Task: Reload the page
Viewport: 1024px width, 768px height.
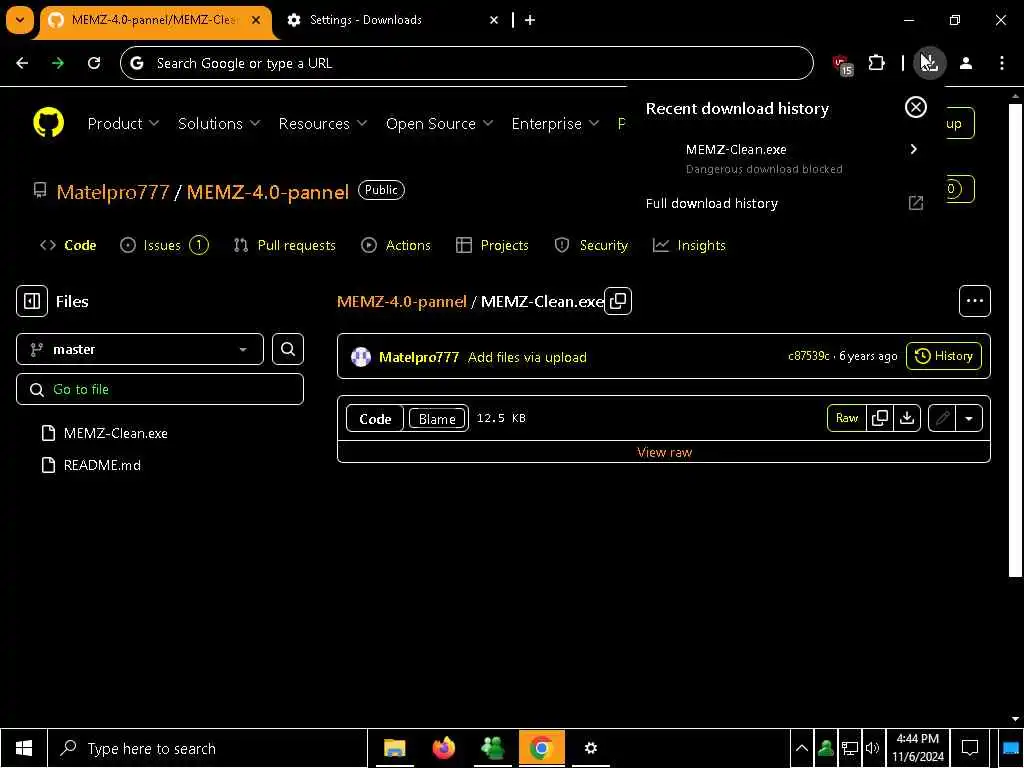Action: tap(94, 63)
